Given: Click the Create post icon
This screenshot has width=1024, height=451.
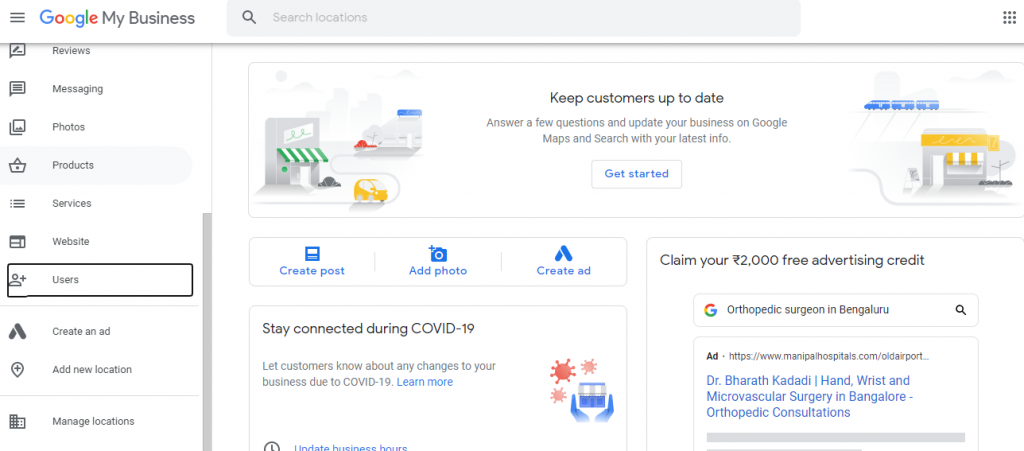Looking at the screenshot, I should [x=312, y=254].
